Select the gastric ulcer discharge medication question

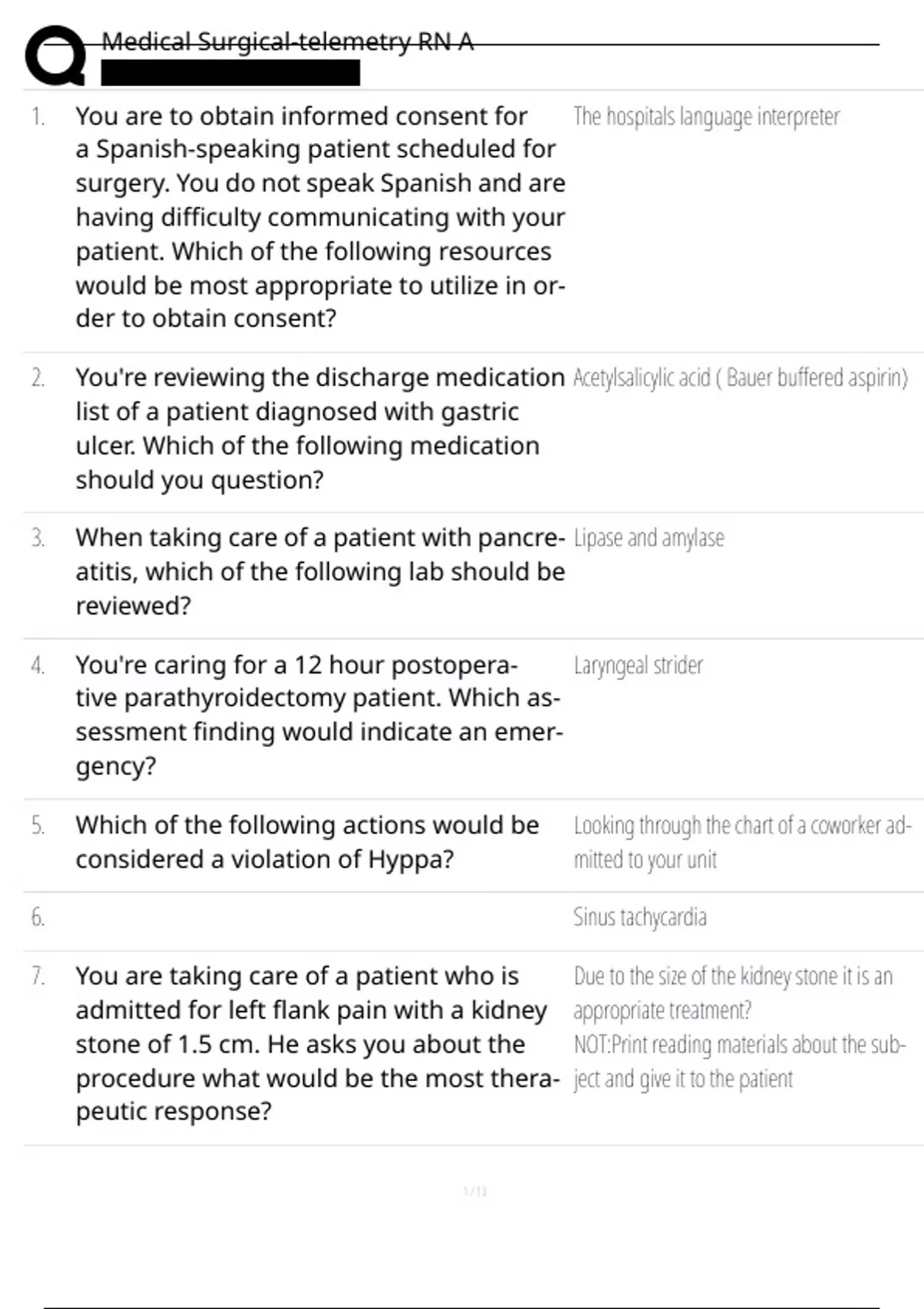(x=320, y=428)
